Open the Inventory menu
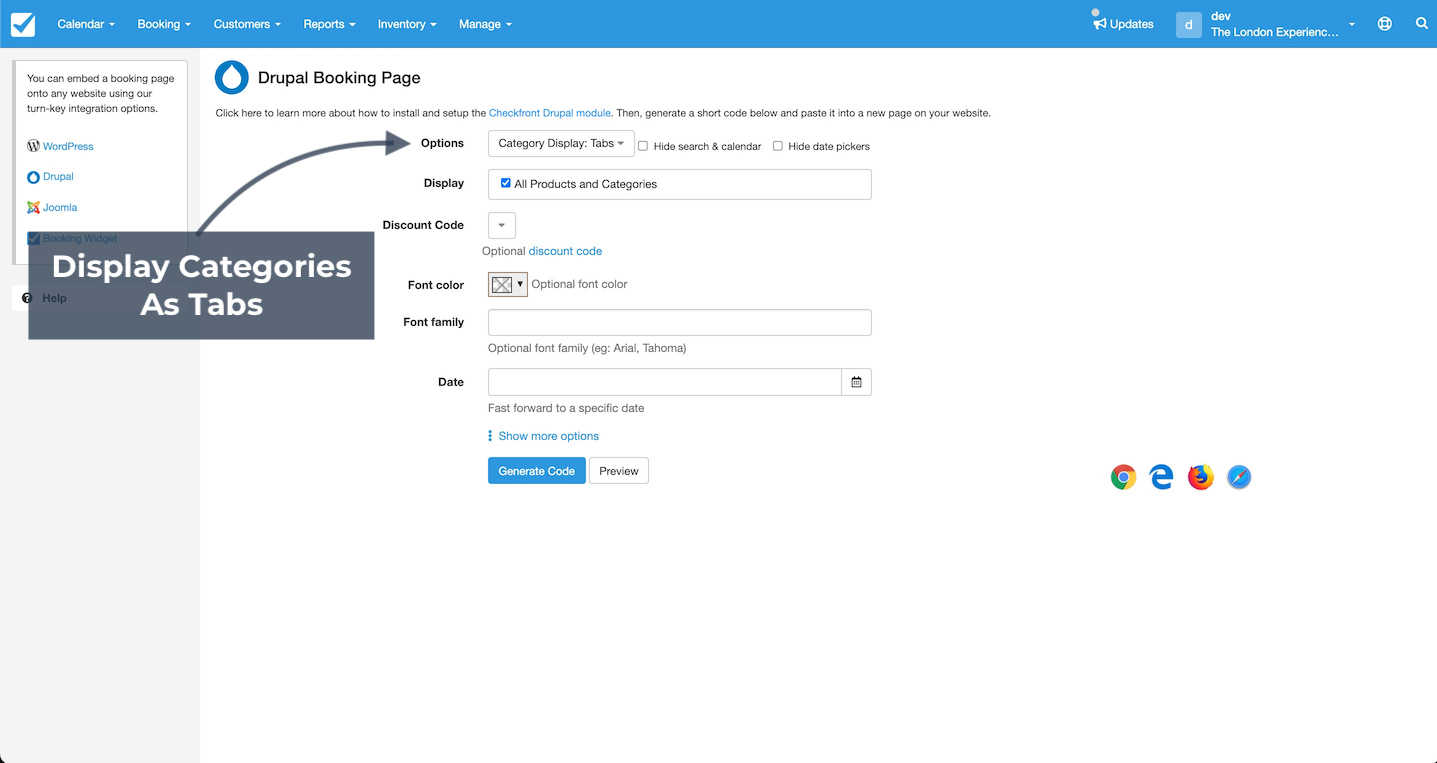Viewport: 1437px width, 763px height. point(407,24)
